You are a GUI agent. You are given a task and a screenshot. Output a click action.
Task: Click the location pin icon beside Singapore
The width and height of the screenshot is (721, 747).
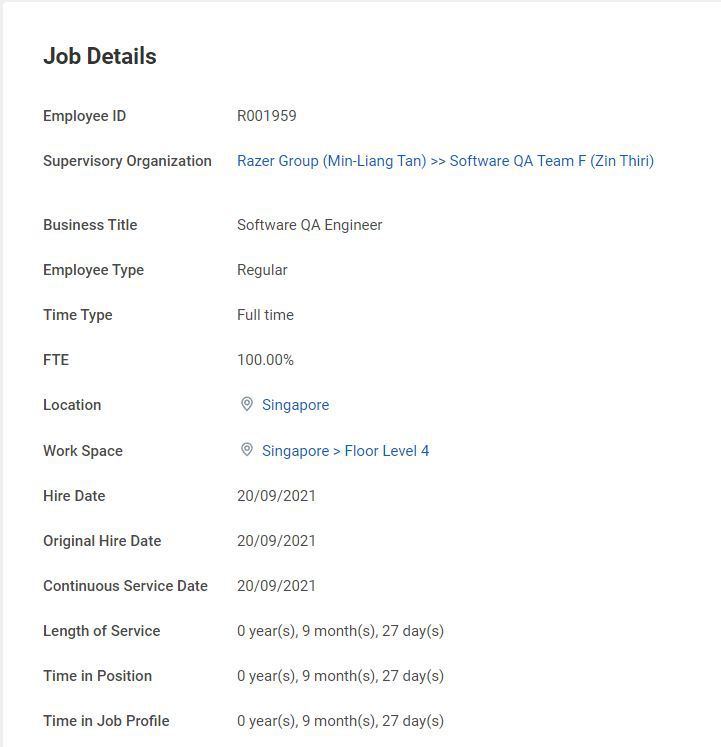click(246, 404)
